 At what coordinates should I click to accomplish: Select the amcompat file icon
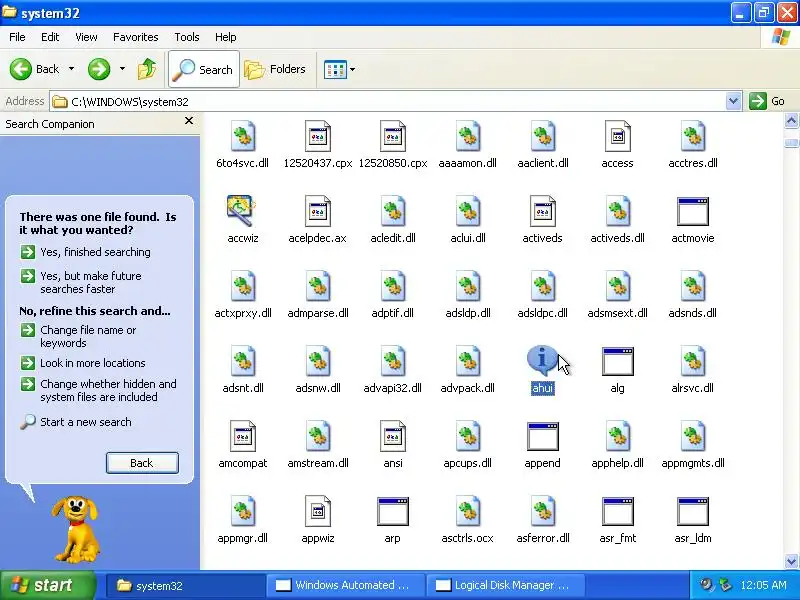[x=243, y=436]
